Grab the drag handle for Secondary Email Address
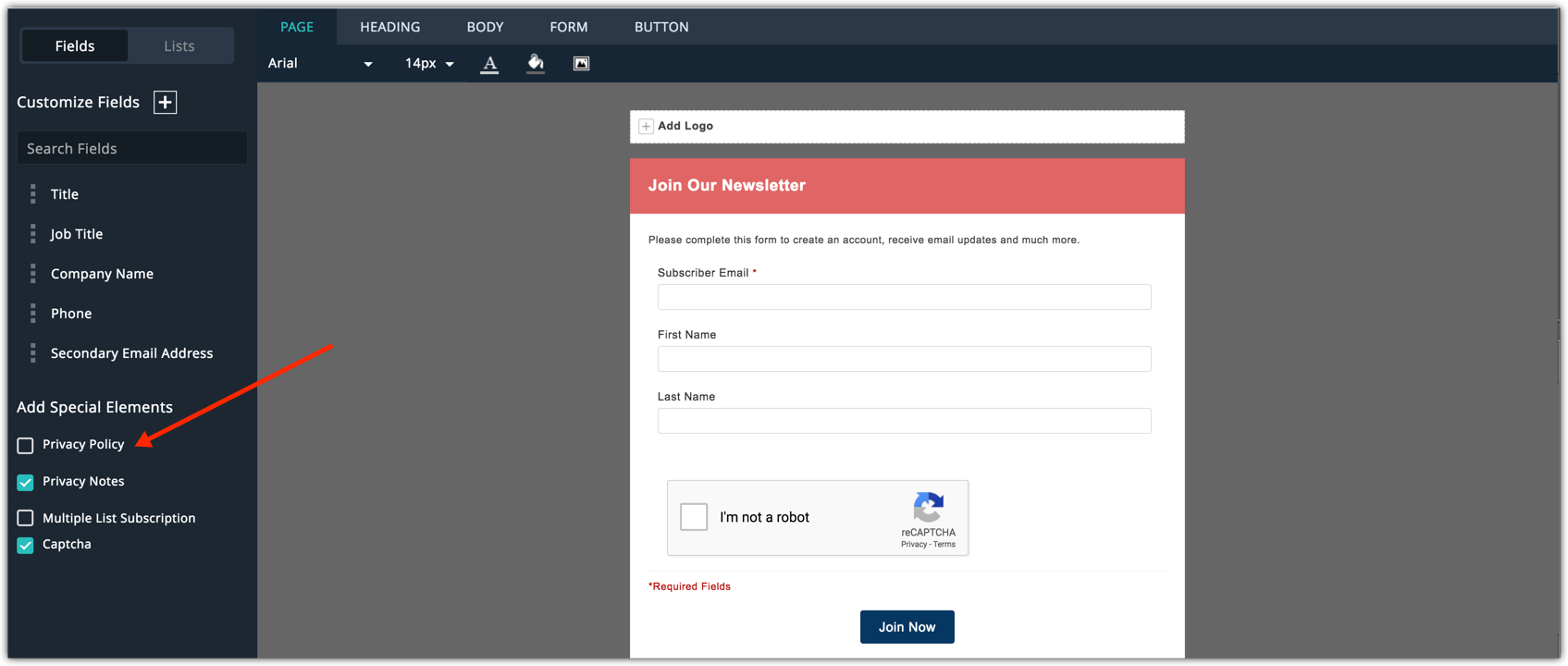 32,353
